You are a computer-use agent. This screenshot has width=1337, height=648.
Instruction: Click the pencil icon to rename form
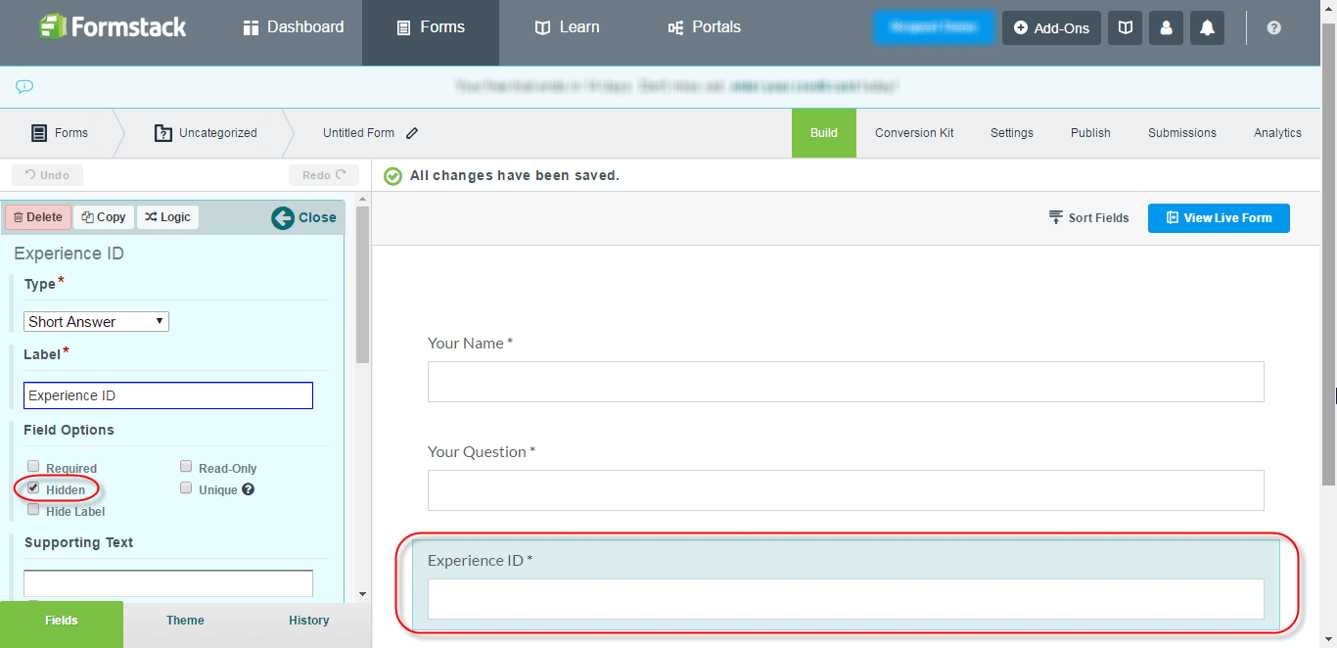(x=412, y=133)
